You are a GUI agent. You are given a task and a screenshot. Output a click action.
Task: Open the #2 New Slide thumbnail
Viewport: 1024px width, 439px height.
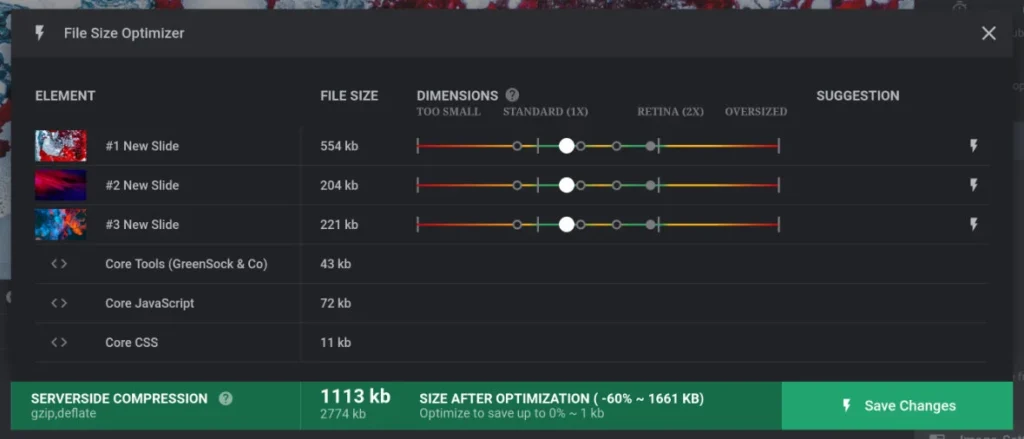(x=61, y=185)
